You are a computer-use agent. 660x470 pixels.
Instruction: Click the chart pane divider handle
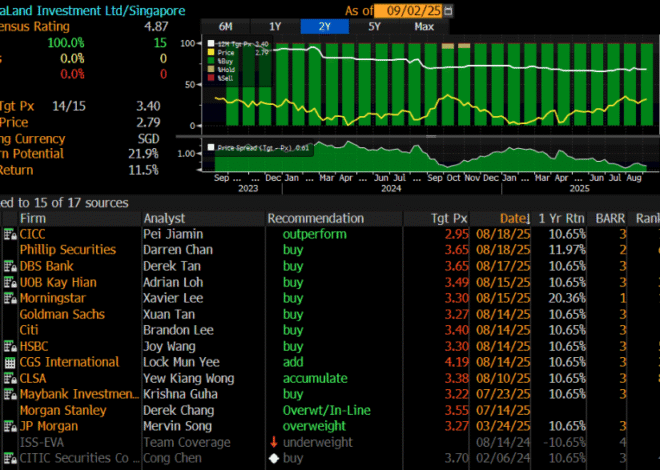pyautogui.click(x=431, y=136)
